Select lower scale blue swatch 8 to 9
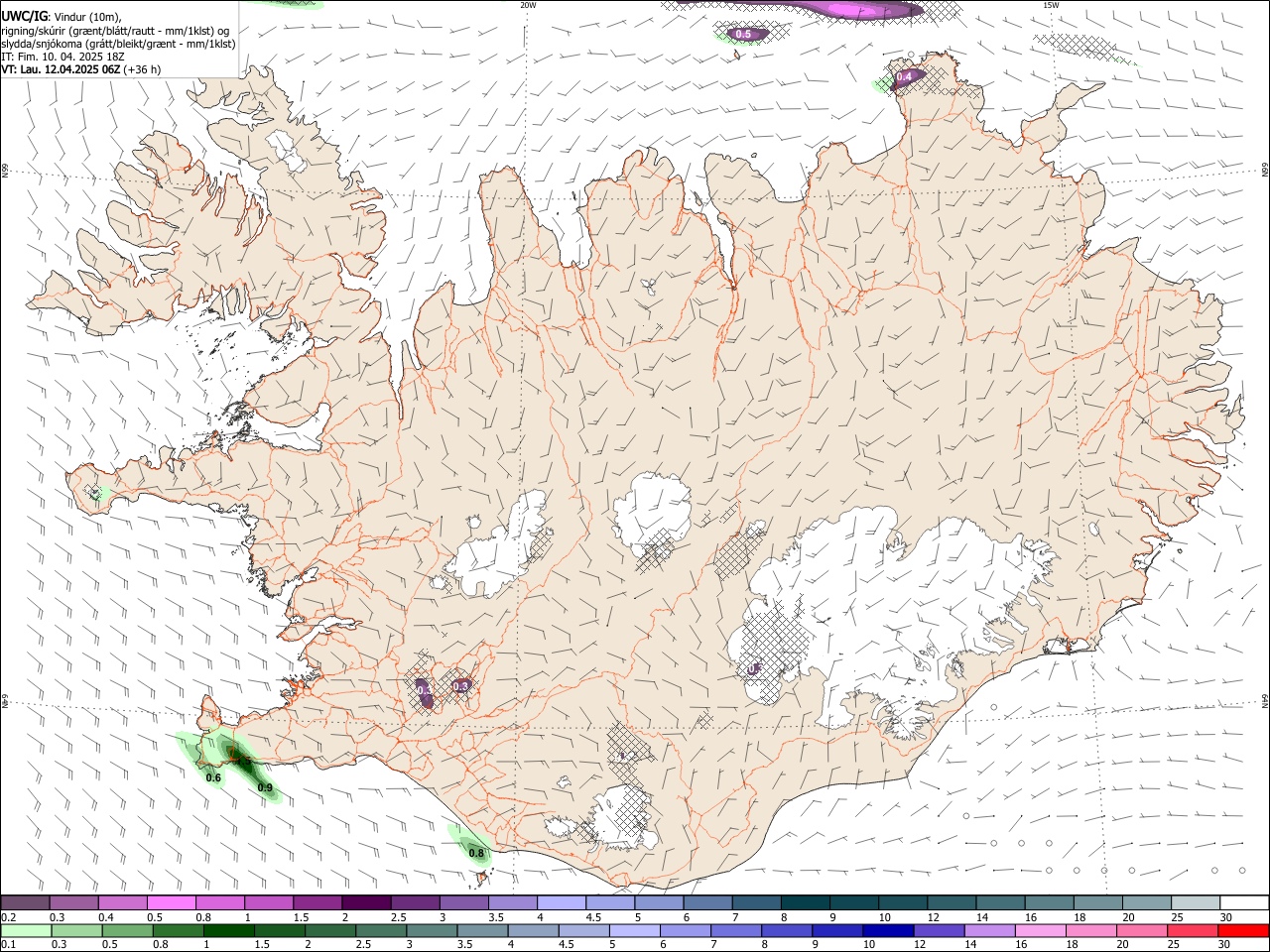Viewport: 1270px width, 952px height. pos(787,930)
